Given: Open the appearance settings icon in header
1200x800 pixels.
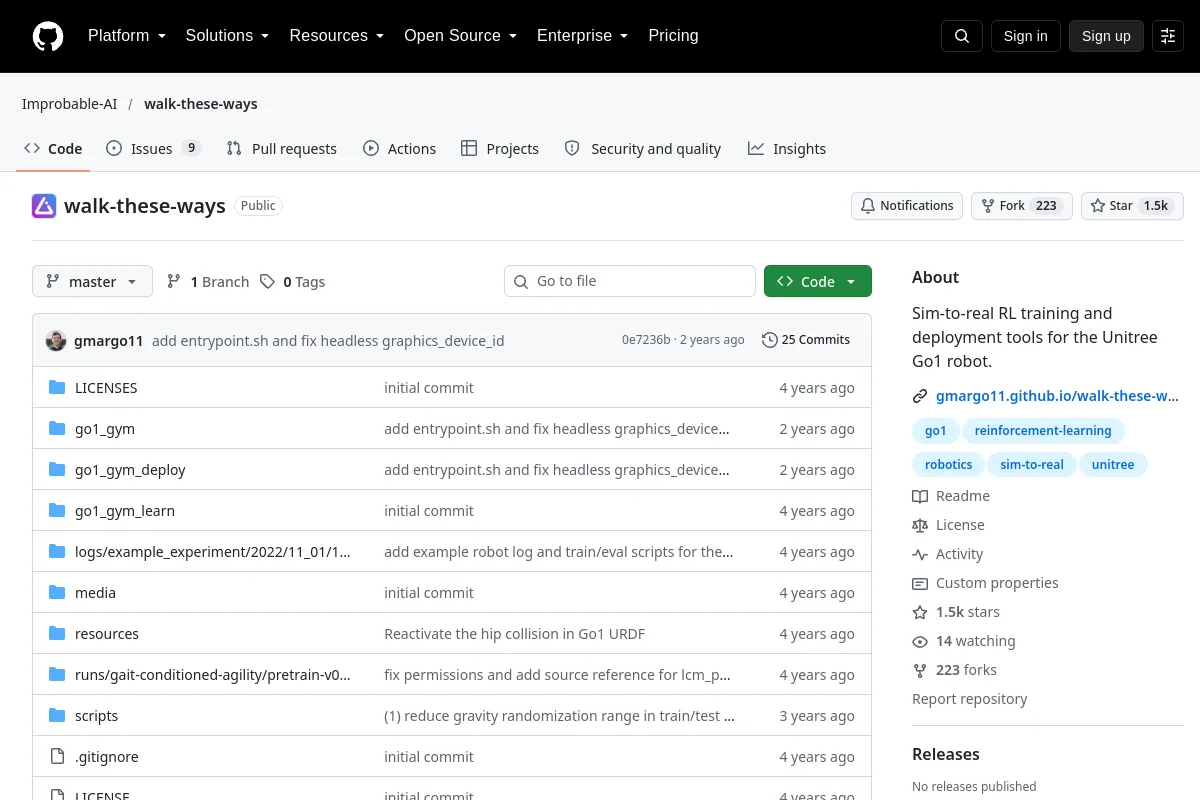Looking at the screenshot, I should pyautogui.click(x=1168, y=36).
